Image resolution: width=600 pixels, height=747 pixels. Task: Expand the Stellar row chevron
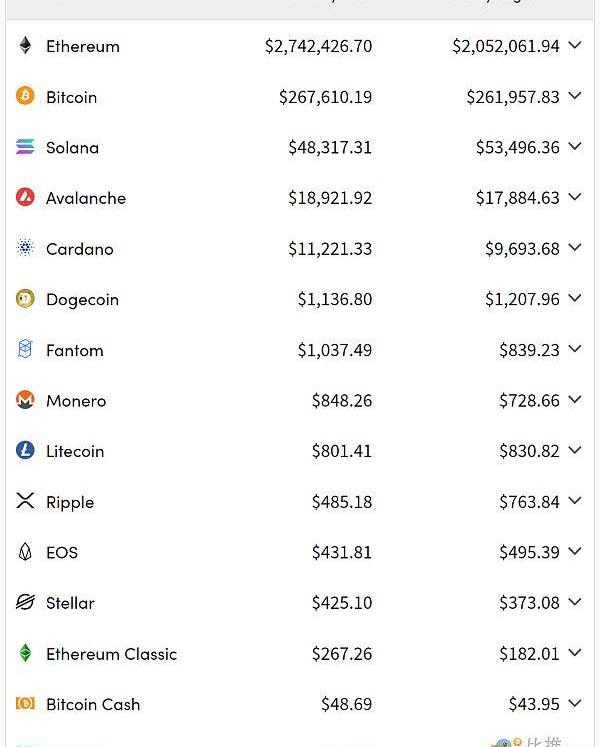click(x=574, y=602)
